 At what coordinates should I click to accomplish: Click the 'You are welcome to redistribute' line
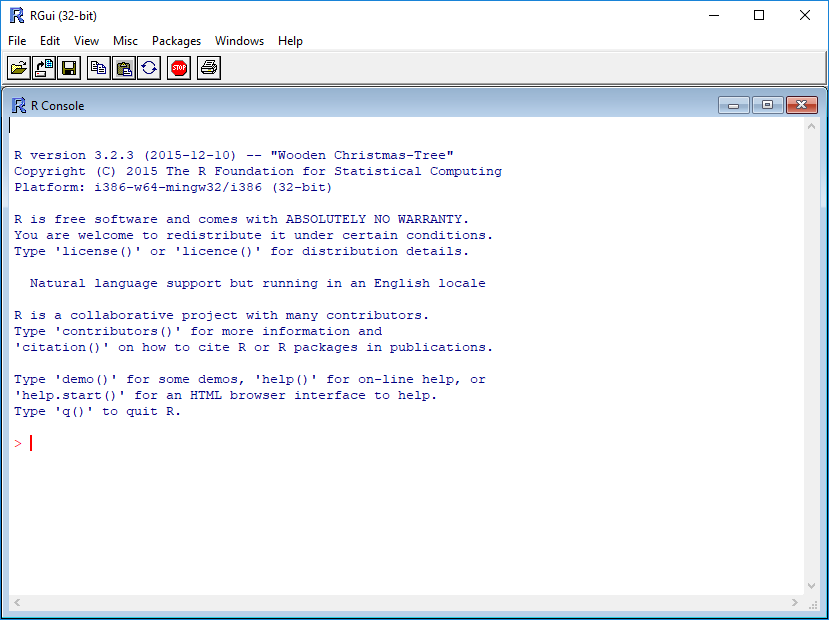click(253, 235)
